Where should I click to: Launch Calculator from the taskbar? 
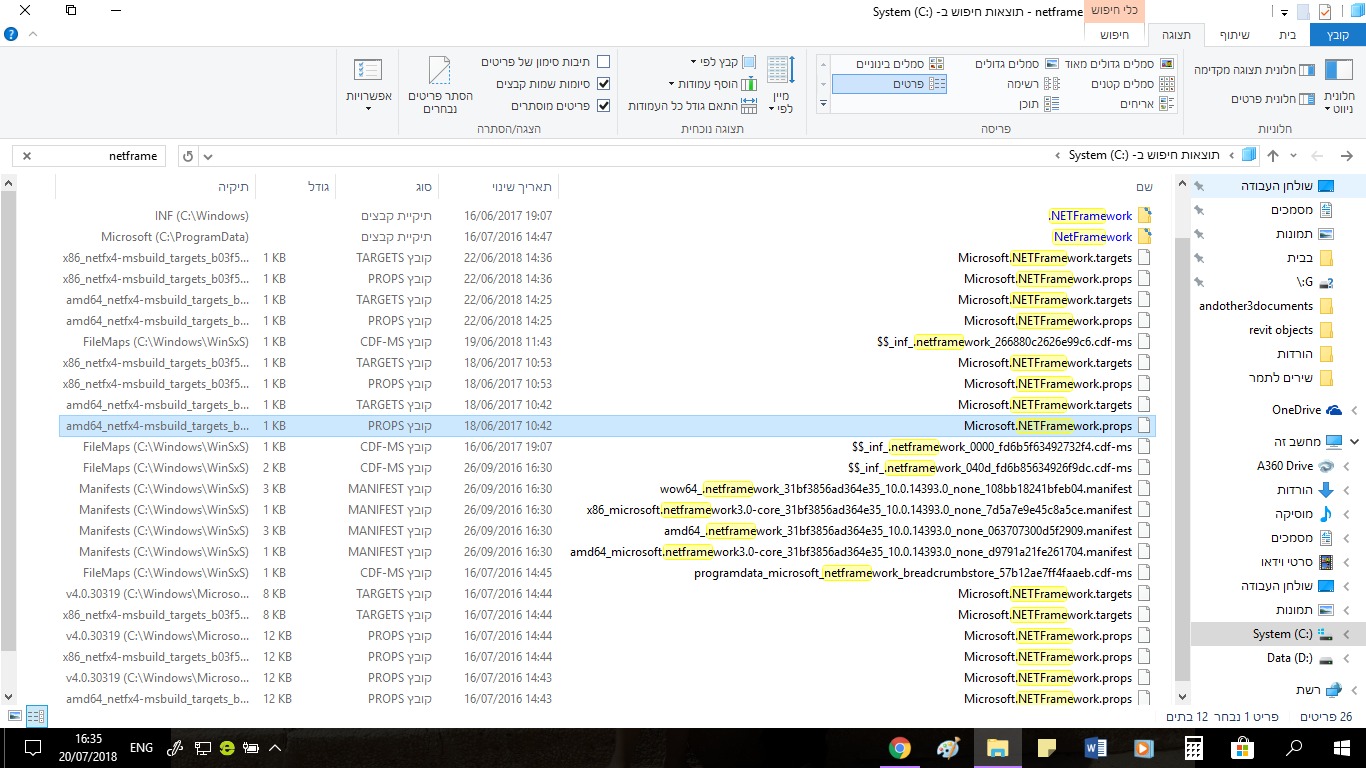1193,748
